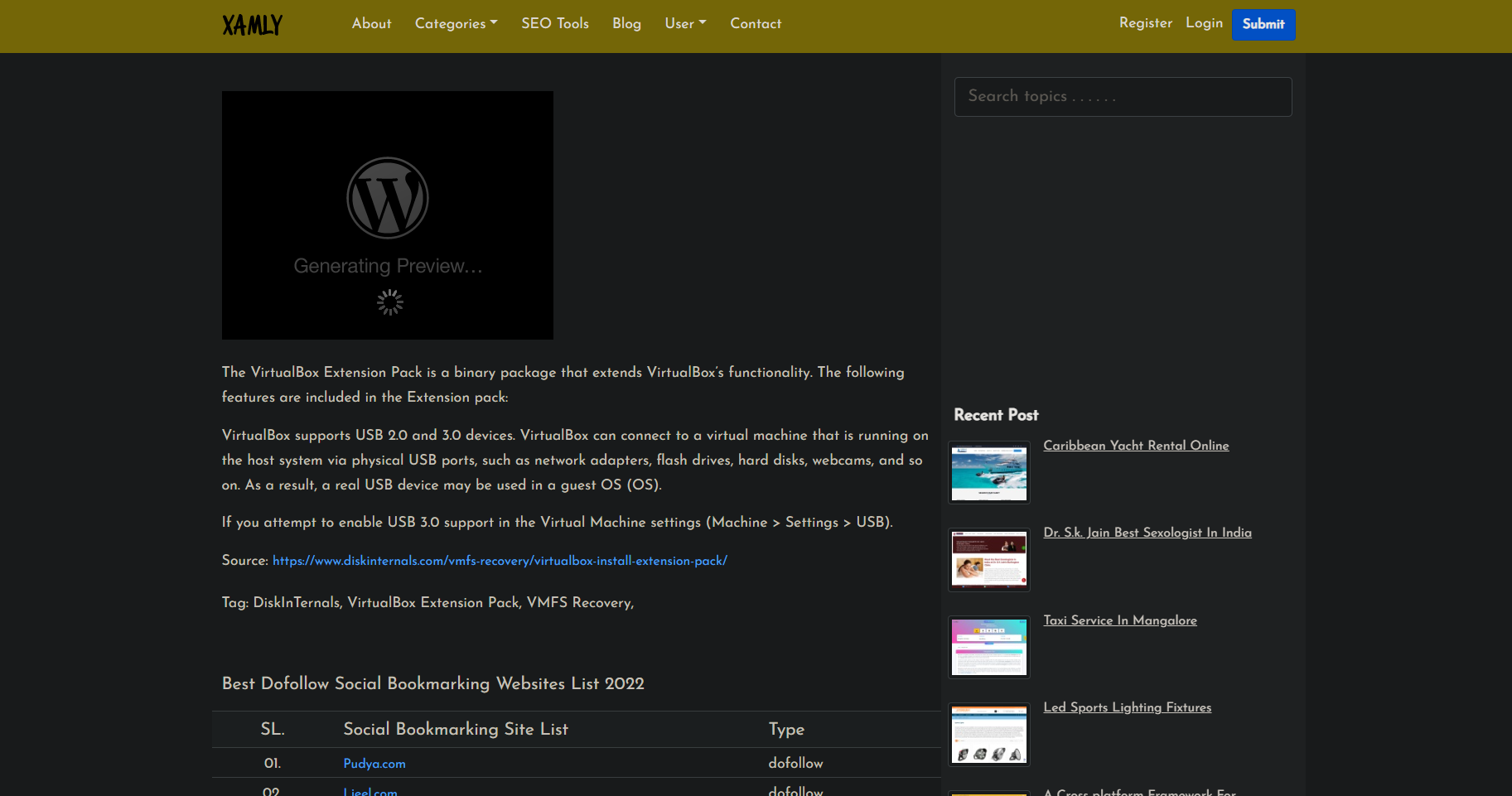
Task: Open the SEO Tools page
Action: coord(555,23)
